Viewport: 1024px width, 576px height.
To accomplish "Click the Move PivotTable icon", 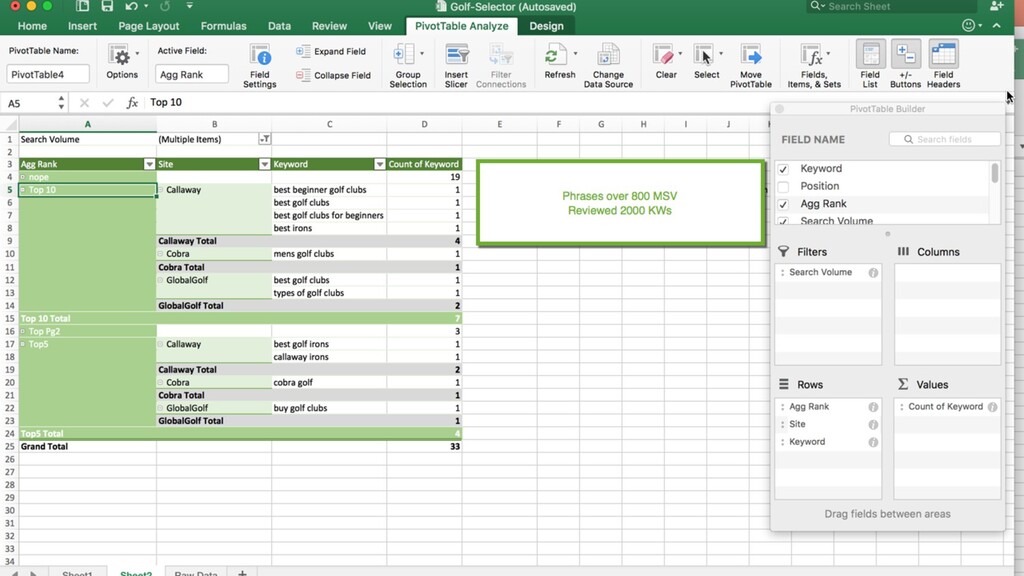I will click(x=750, y=56).
